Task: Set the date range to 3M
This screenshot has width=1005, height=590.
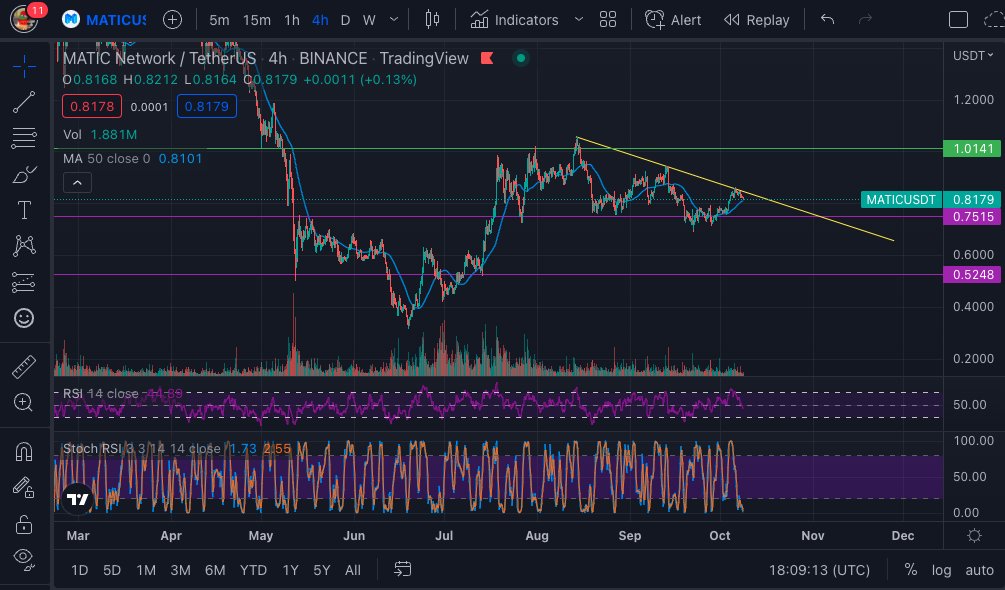Action: pyautogui.click(x=181, y=570)
